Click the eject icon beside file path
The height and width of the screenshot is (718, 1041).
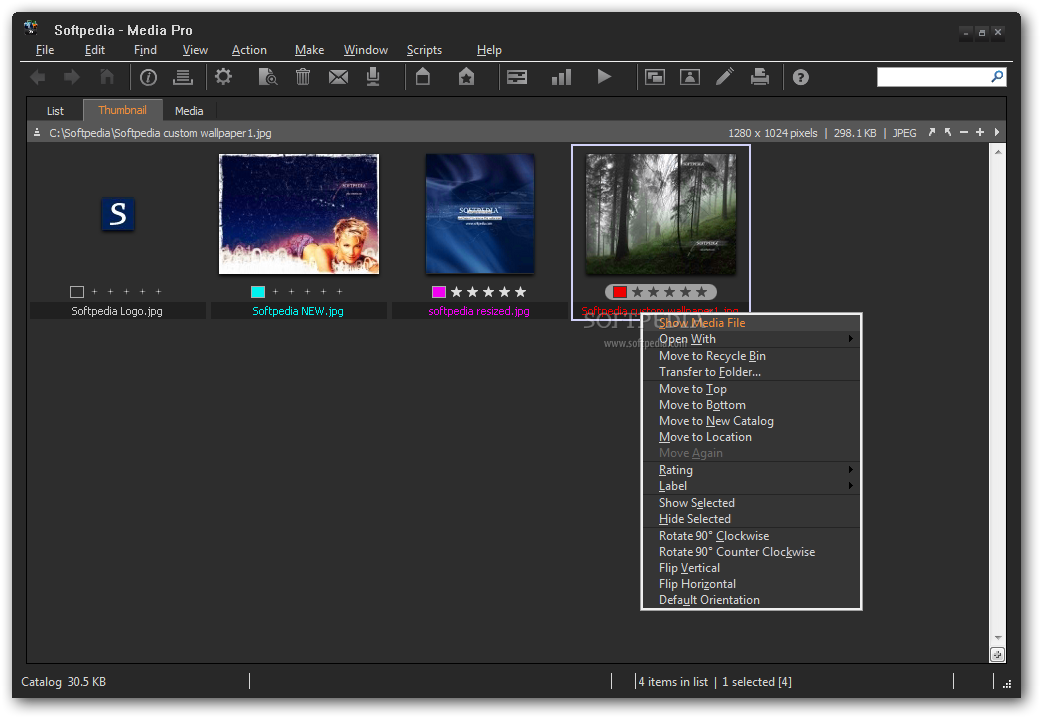point(37,133)
